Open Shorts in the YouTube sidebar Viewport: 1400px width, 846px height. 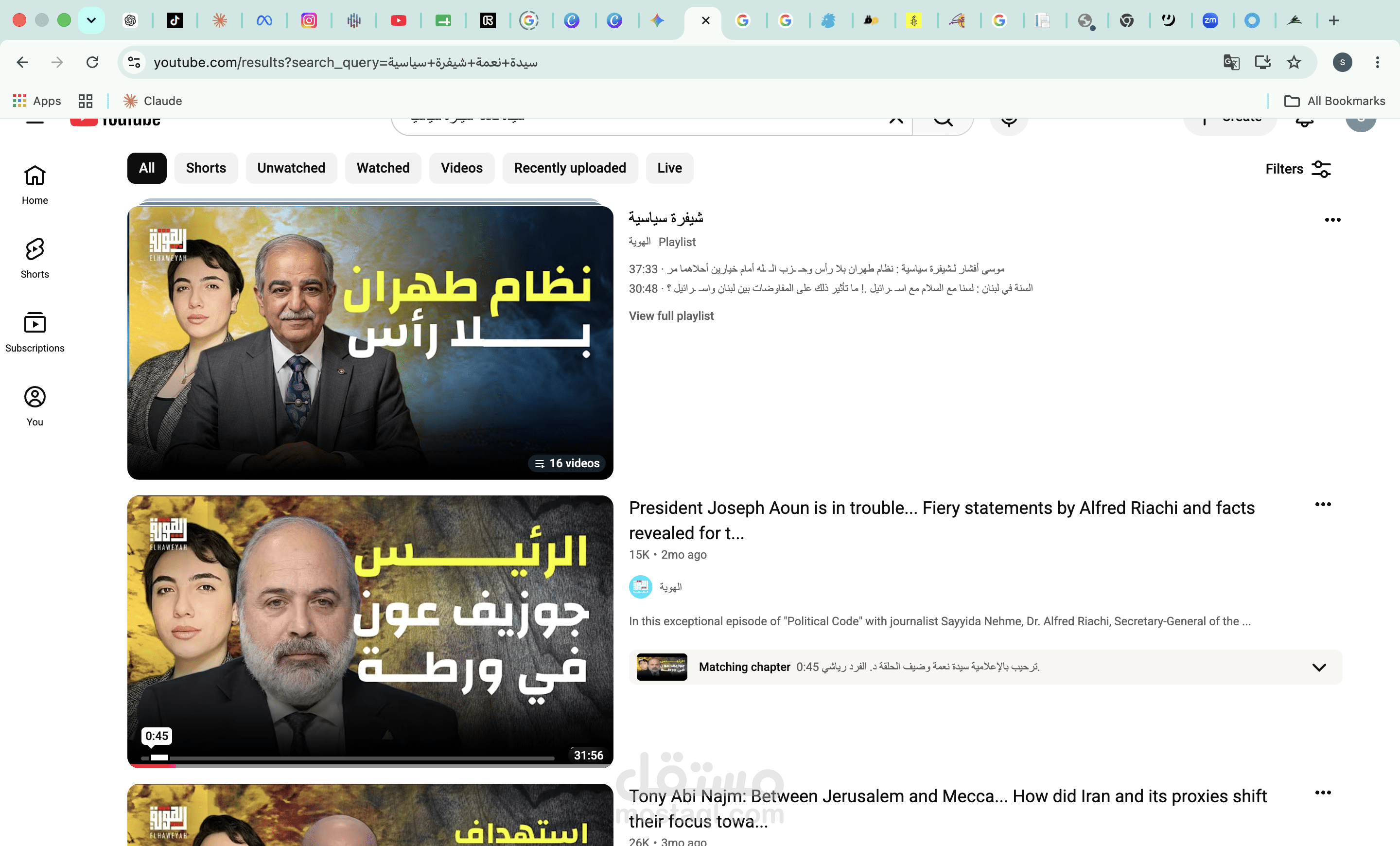(35, 259)
